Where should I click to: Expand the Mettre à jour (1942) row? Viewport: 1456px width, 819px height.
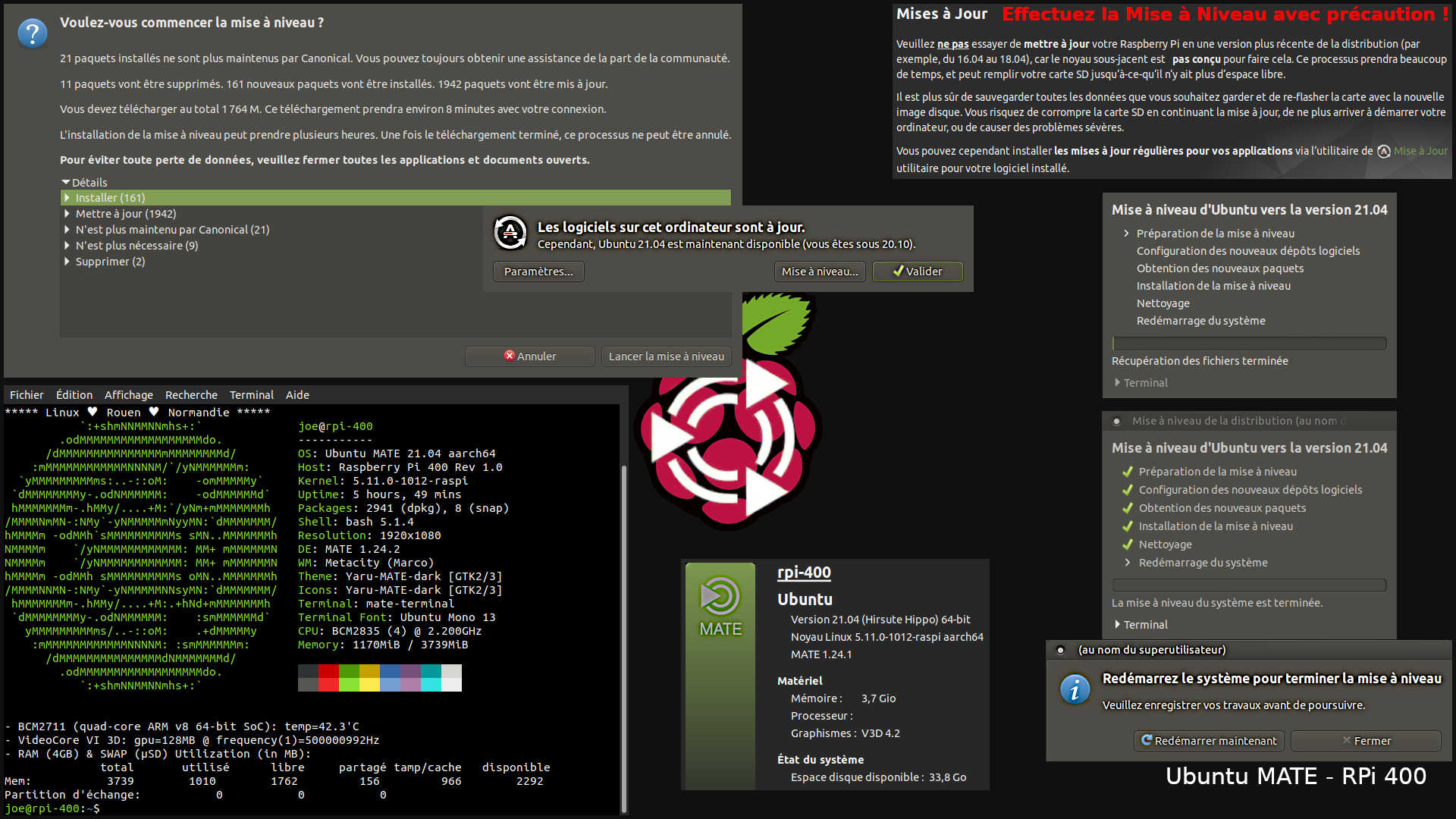click(67, 214)
